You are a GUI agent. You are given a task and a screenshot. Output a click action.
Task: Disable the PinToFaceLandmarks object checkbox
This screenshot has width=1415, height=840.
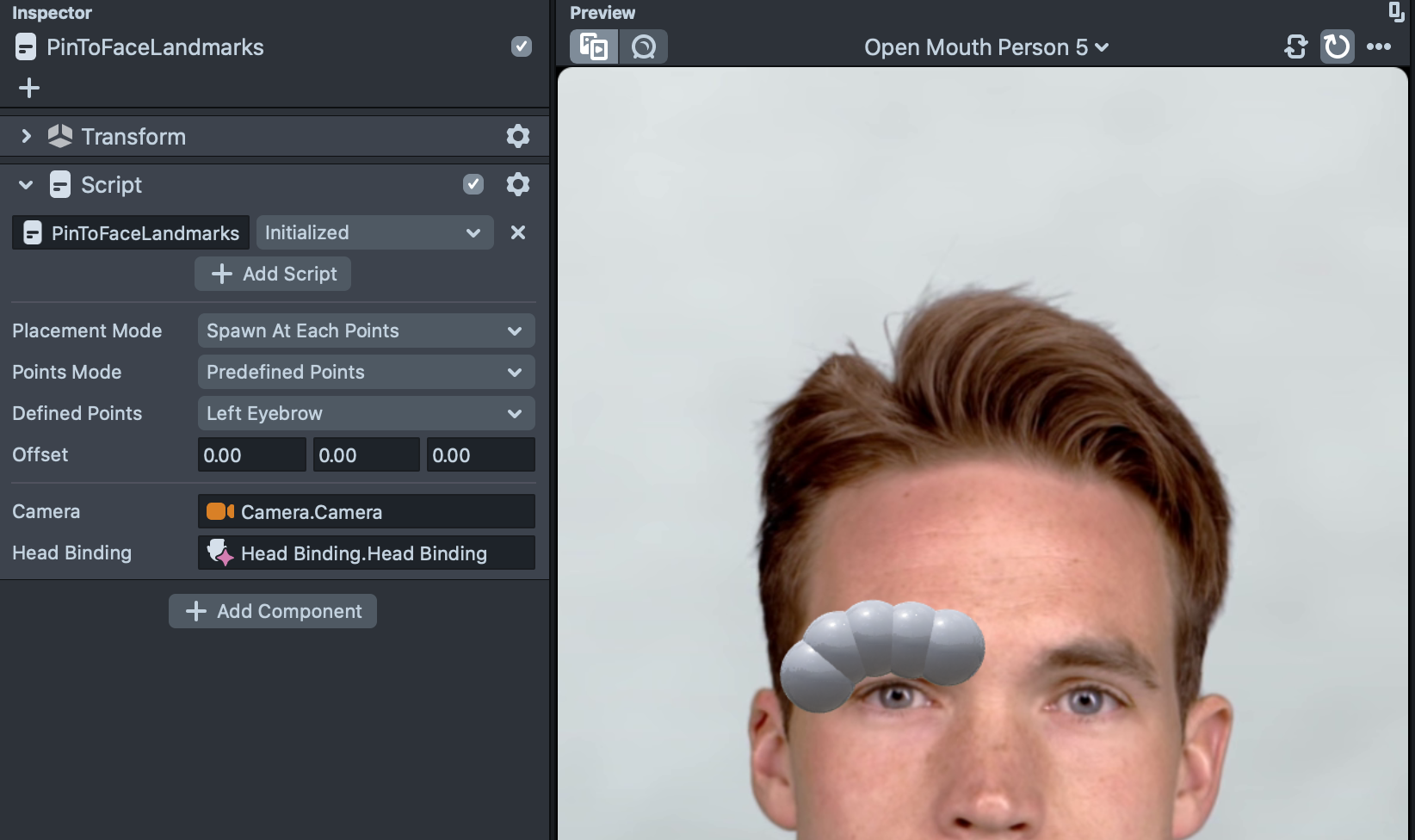[521, 46]
